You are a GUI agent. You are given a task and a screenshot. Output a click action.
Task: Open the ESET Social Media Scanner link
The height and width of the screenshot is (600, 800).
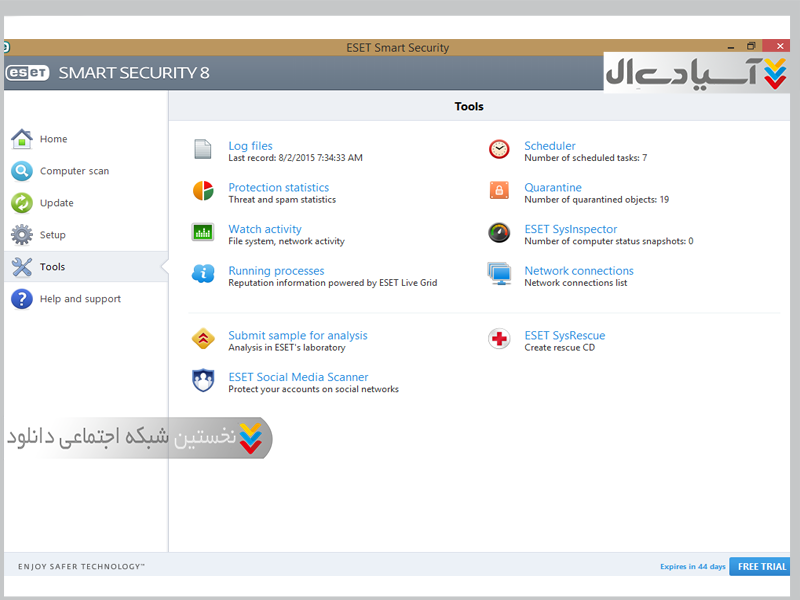pos(298,377)
